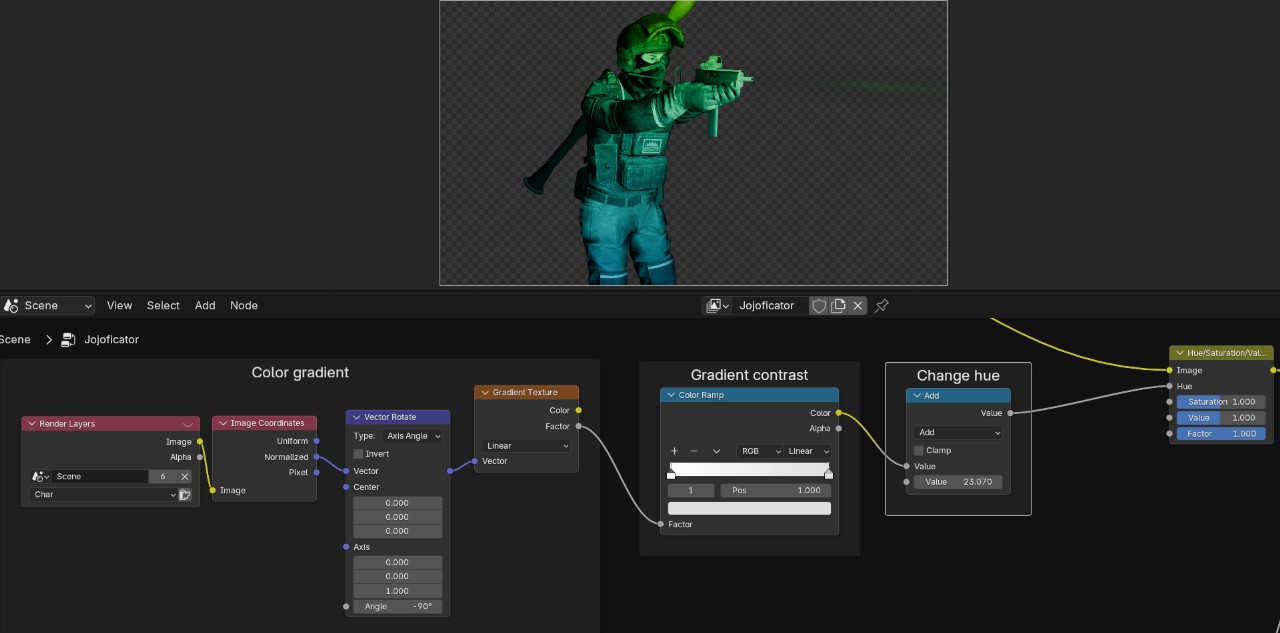This screenshot has width=1280, height=633.
Task: Click the X to unlink Scene in Render Layers
Action: click(x=185, y=477)
